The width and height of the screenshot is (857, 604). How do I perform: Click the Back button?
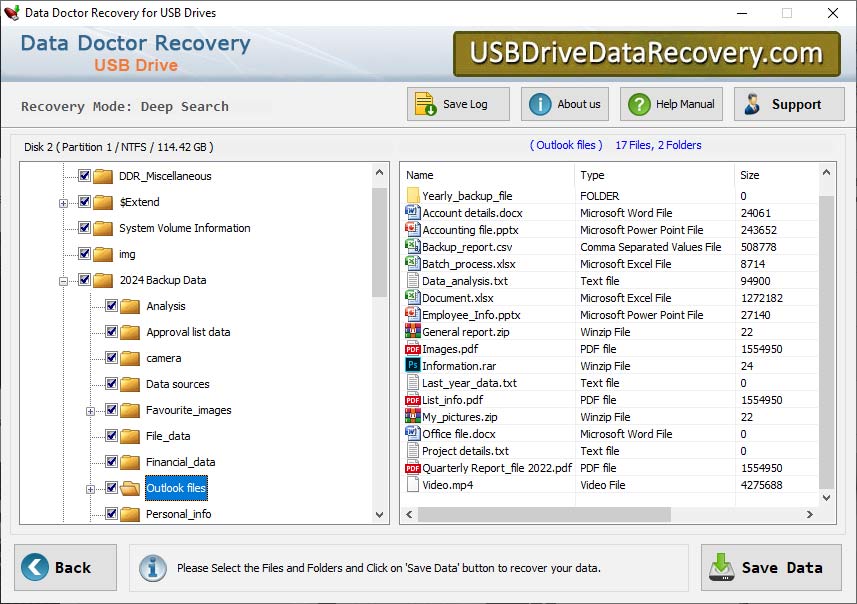pyautogui.click(x=62, y=567)
